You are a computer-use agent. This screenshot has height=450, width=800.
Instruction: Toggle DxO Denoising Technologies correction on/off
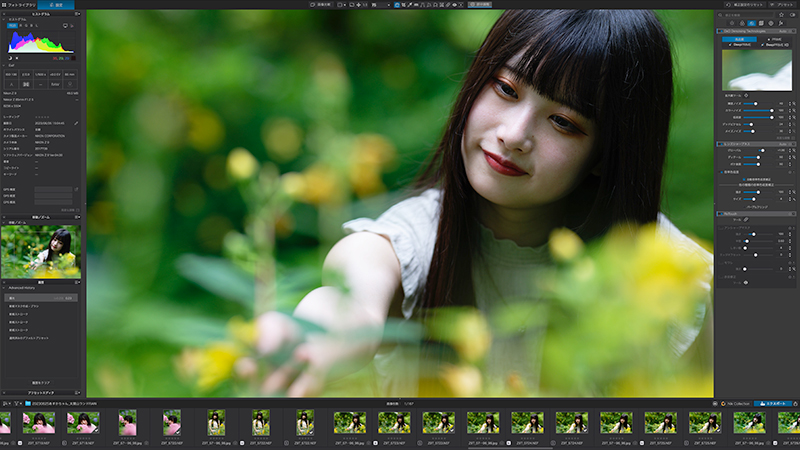point(720,31)
